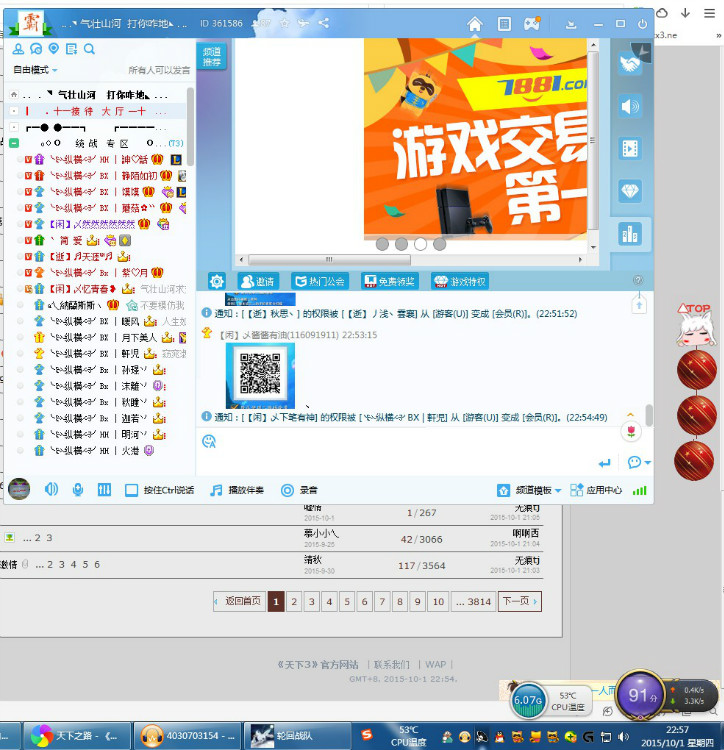Click the chat log vertical scrollbar thumb
Screen dimensions: 724x750
pos(648,415)
